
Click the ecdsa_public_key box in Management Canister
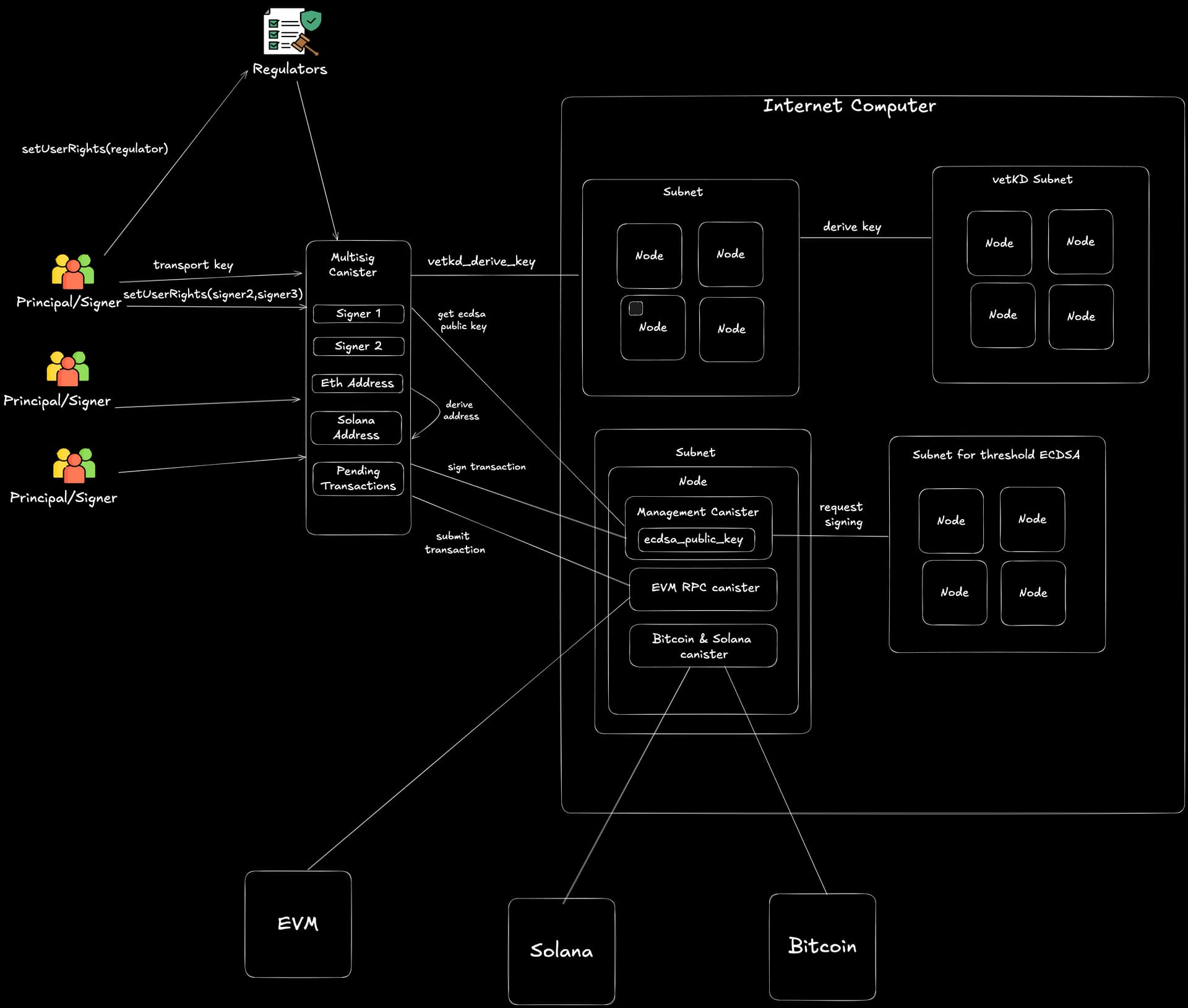[x=695, y=540]
